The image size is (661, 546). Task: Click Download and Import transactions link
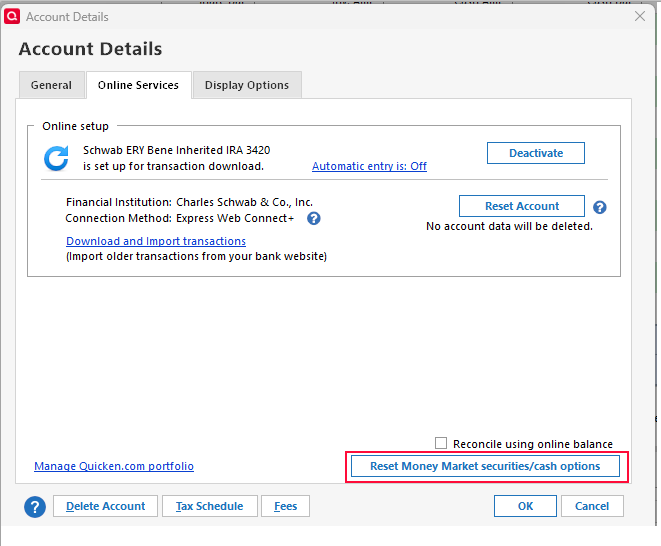pyautogui.click(x=156, y=241)
